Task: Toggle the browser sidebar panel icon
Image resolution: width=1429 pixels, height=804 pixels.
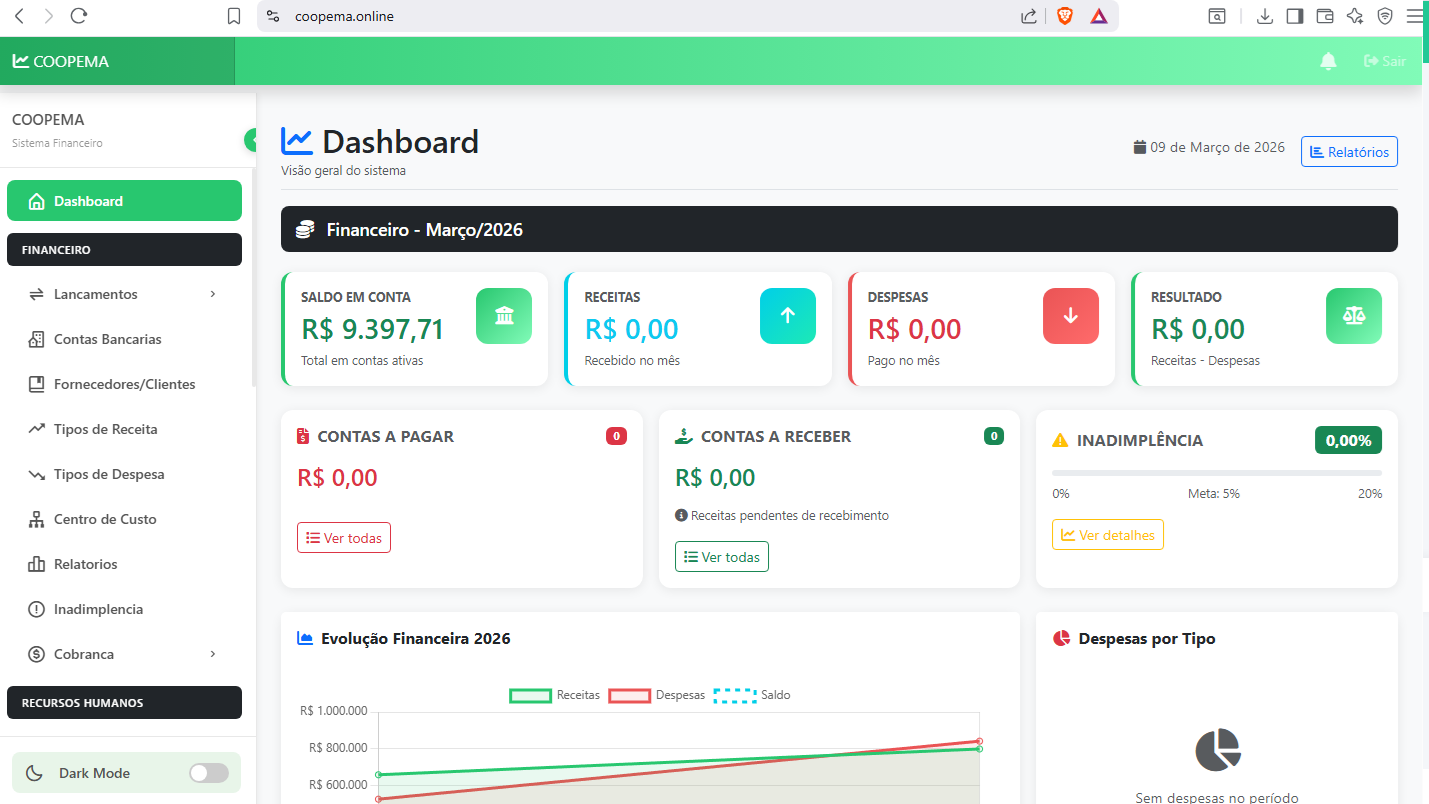Action: (1295, 16)
